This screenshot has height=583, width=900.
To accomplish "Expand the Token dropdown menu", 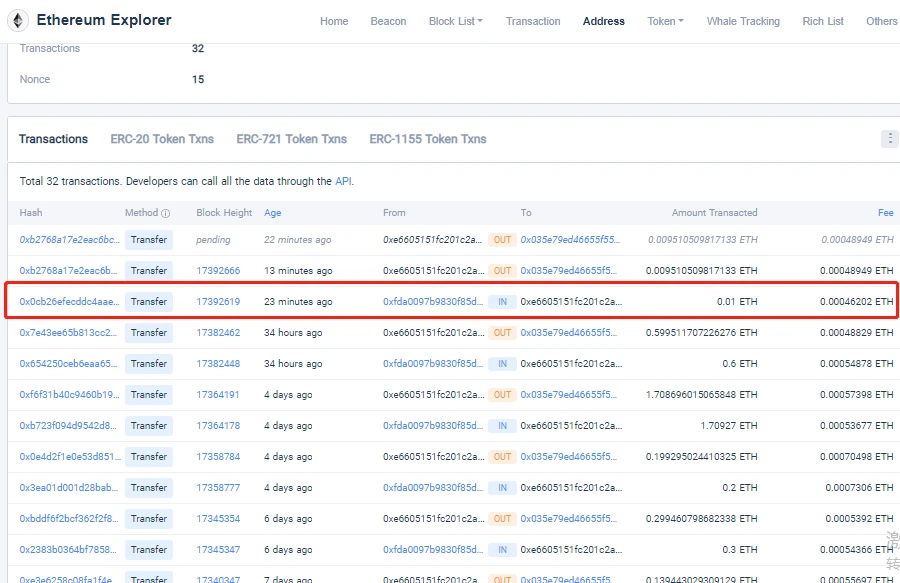I will 665,21.
